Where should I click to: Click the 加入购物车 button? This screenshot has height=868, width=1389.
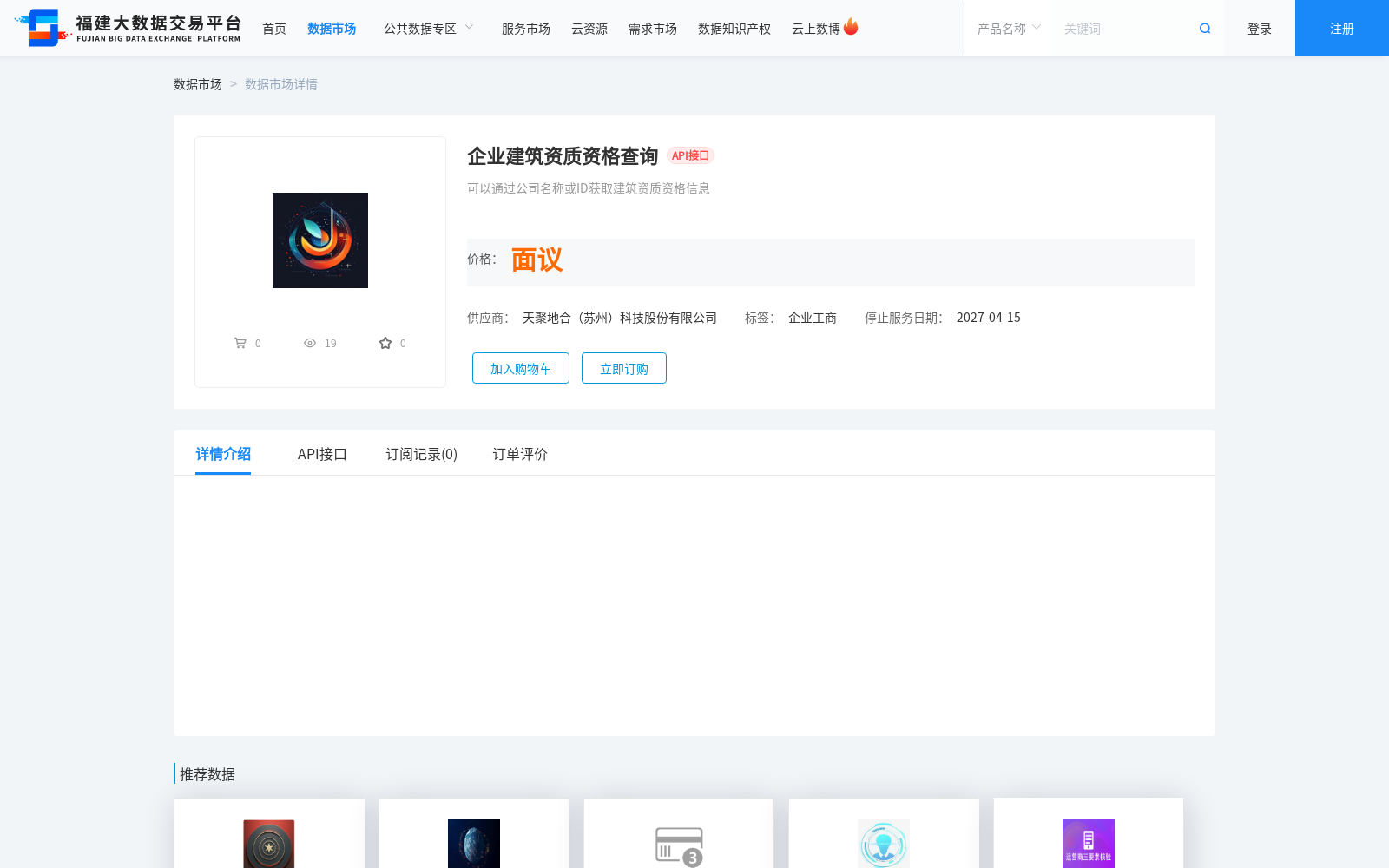click(x=521, y=368)
